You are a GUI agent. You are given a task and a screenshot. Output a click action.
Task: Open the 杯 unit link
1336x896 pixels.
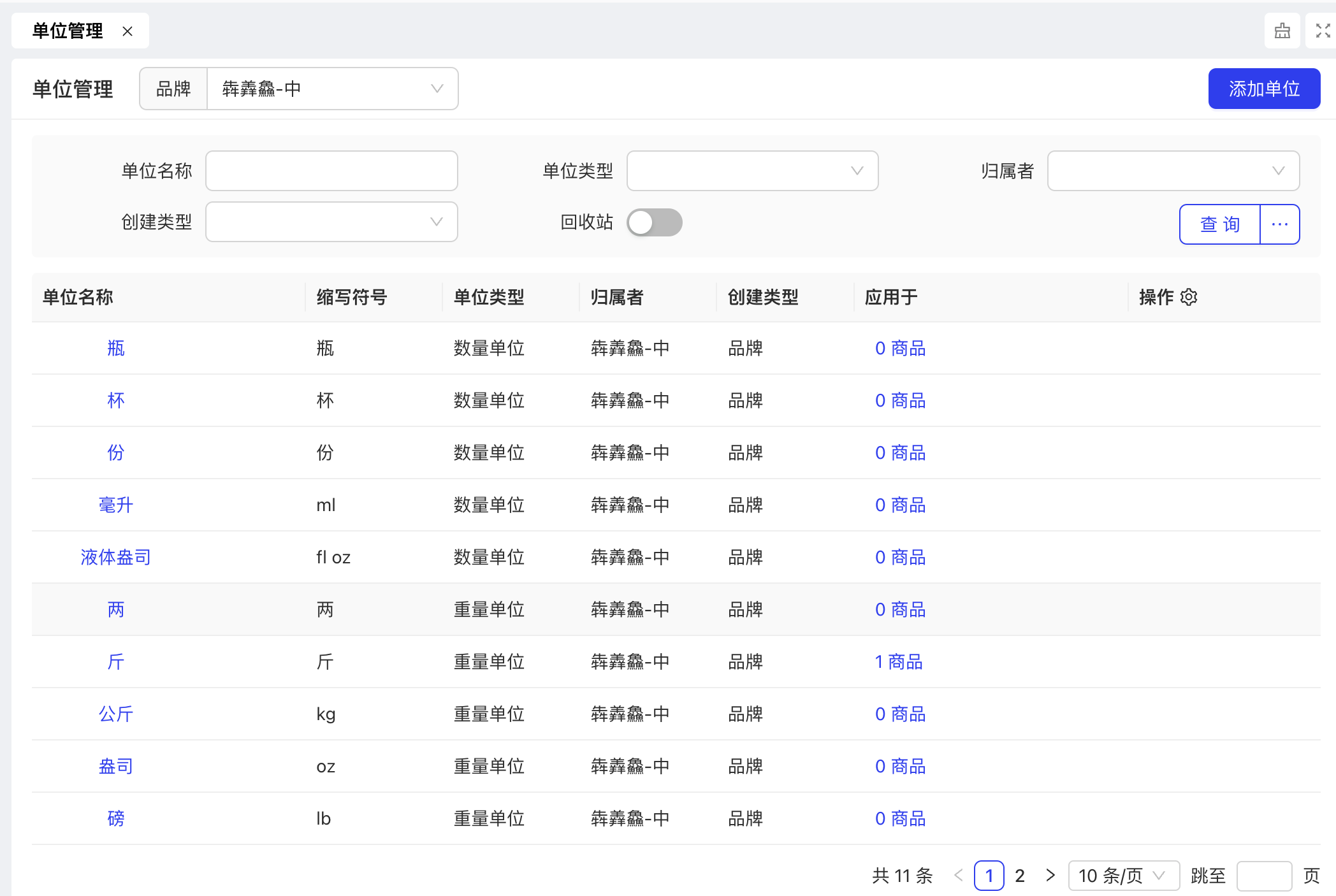(x=116, y=400)
